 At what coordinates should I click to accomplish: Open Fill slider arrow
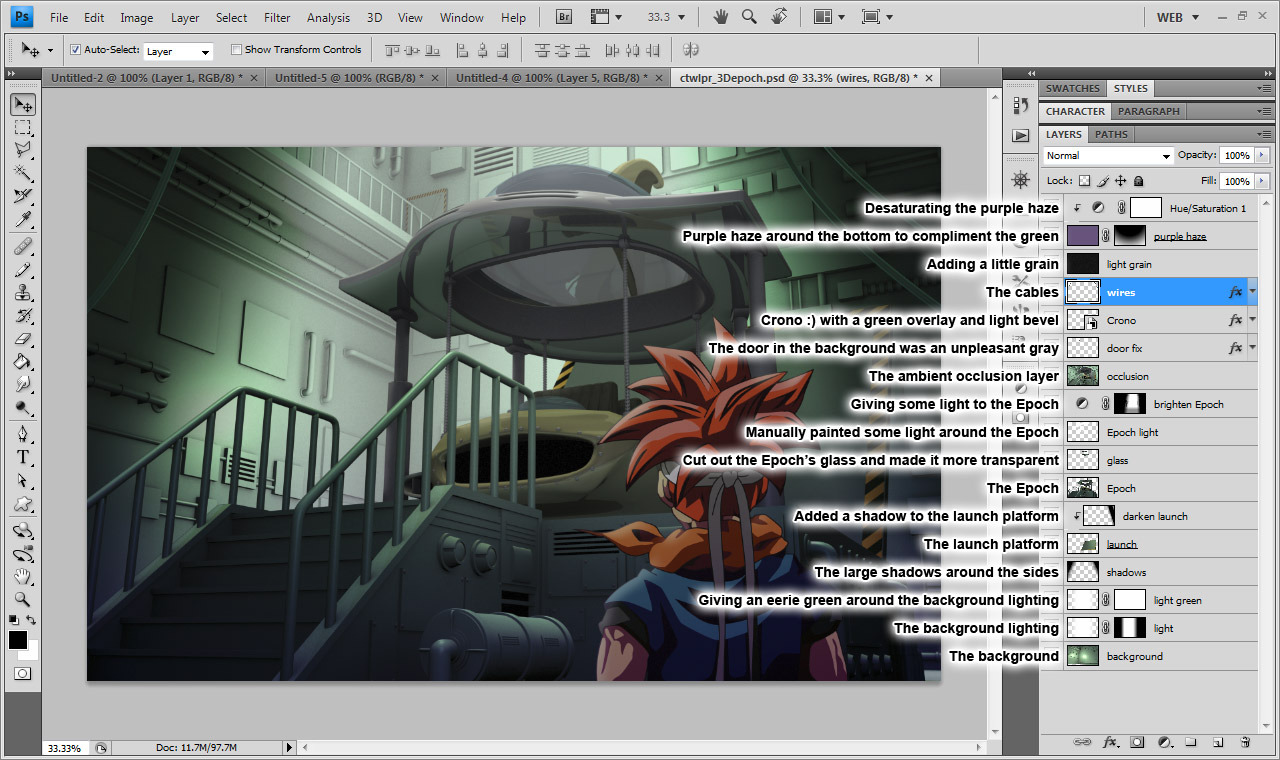(x=1262, y=181)
